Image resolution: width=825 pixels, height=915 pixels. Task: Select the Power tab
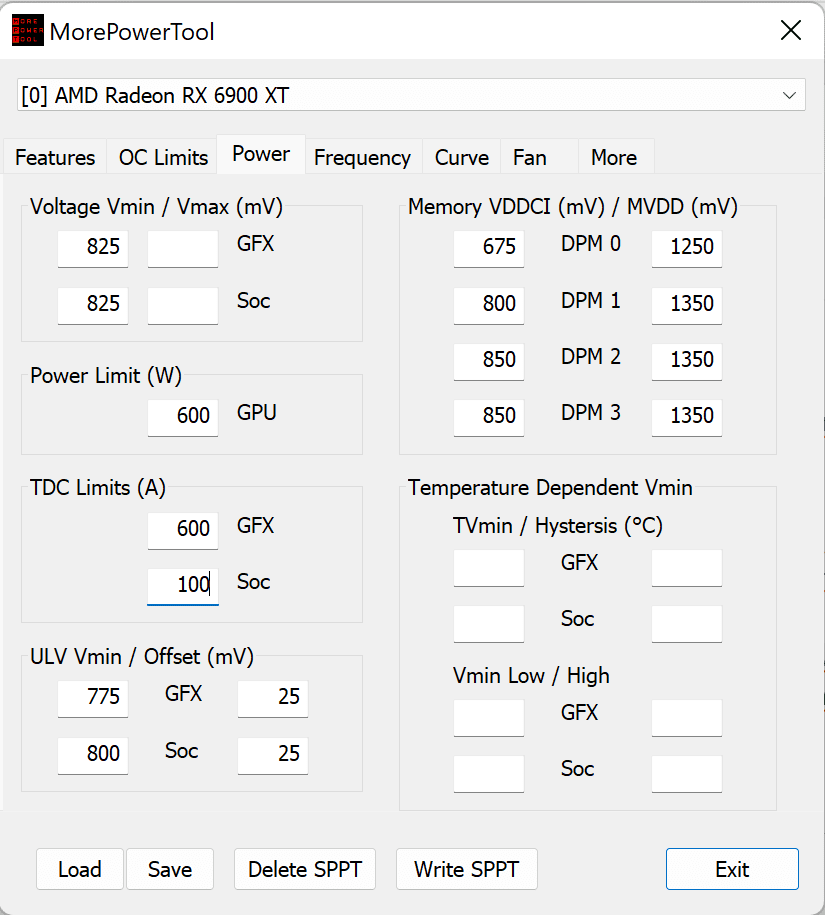point(261,154)
